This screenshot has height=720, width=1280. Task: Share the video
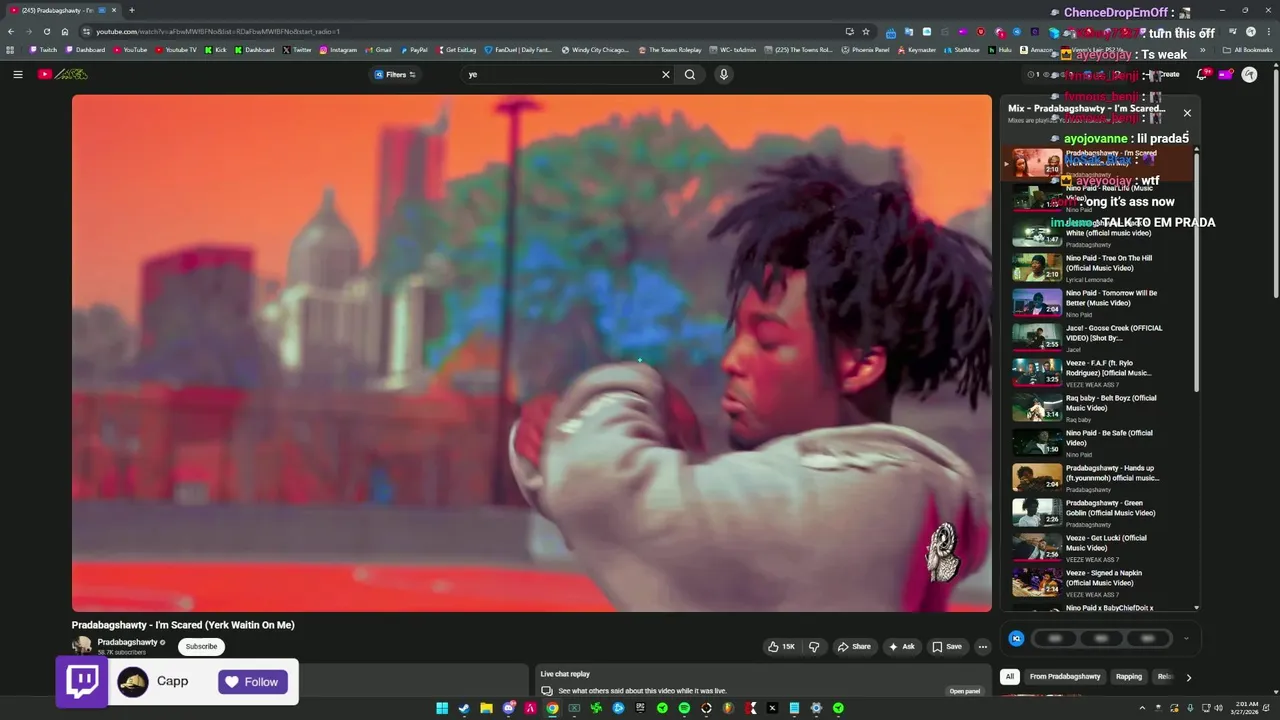pyautogui.click(x=854, y=647)
